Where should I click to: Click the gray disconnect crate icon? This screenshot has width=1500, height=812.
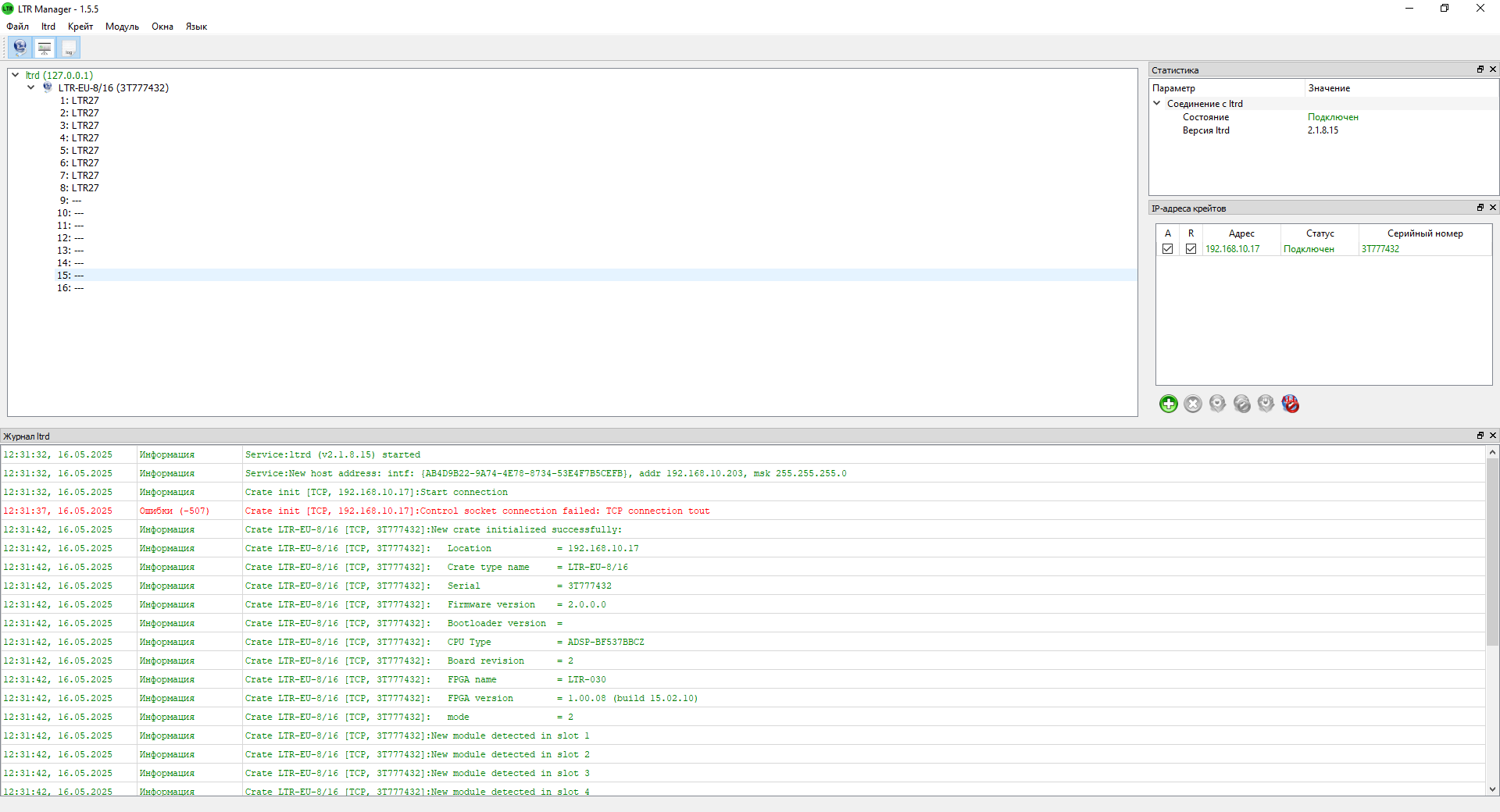[1241, 404]
